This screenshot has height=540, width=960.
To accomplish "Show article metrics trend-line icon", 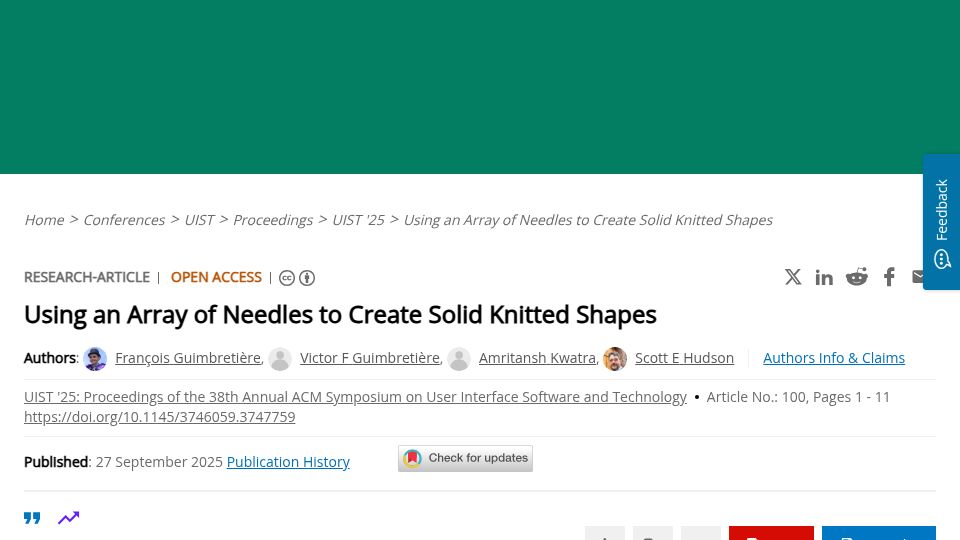I will (x=69, y=518).
